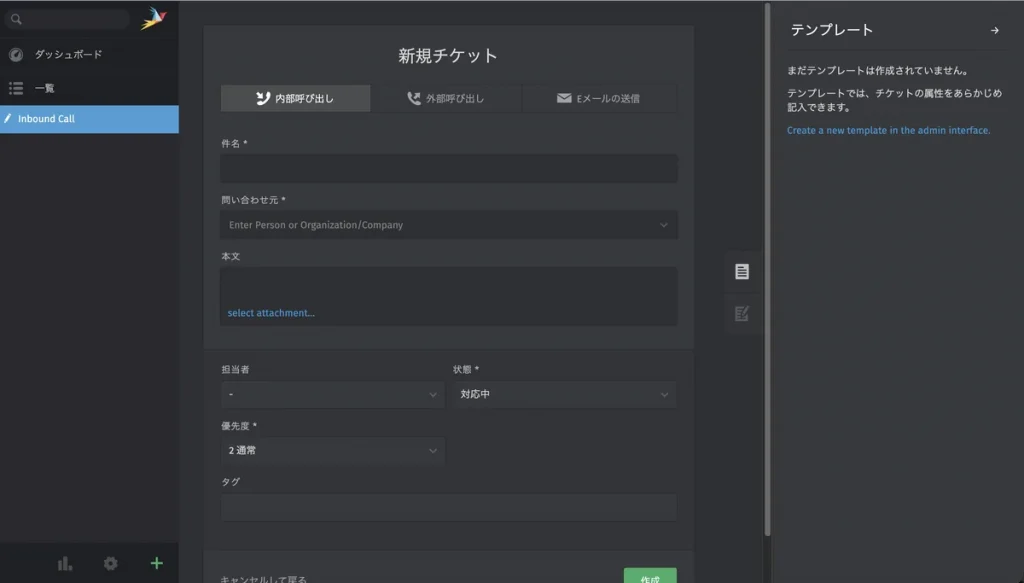Screen dimensions: 1024x583
Task: Open the 状態 dropdown showing 対応中
Action: coord(564,395)
